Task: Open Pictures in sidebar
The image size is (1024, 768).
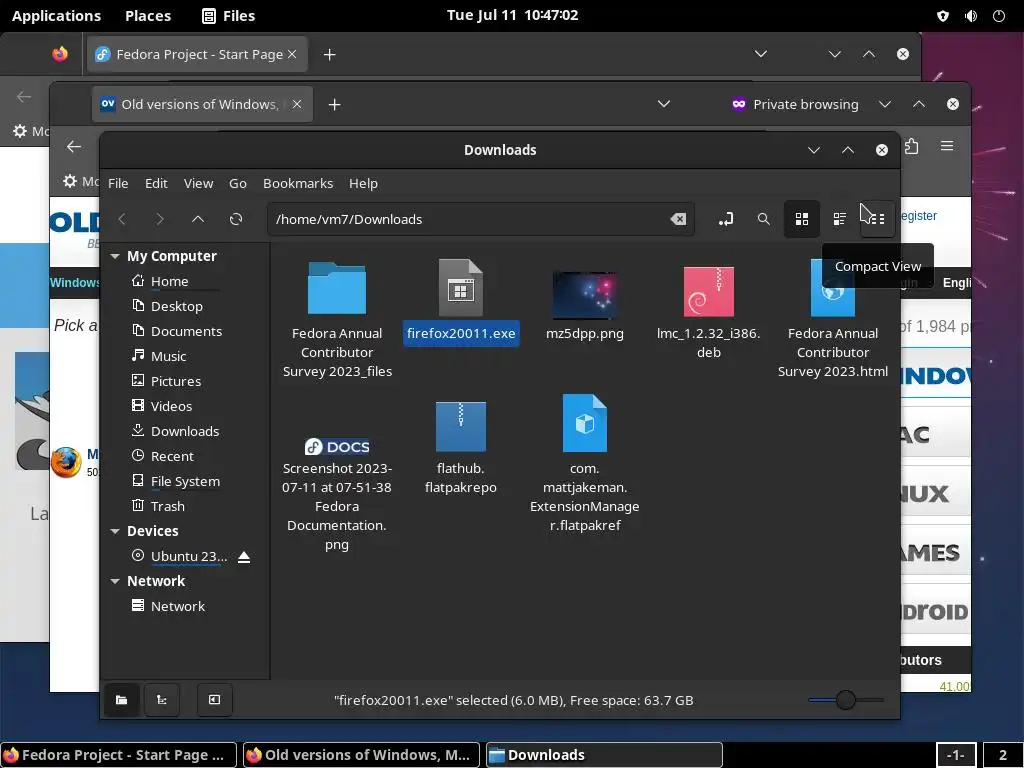Action: coord(176,381)
